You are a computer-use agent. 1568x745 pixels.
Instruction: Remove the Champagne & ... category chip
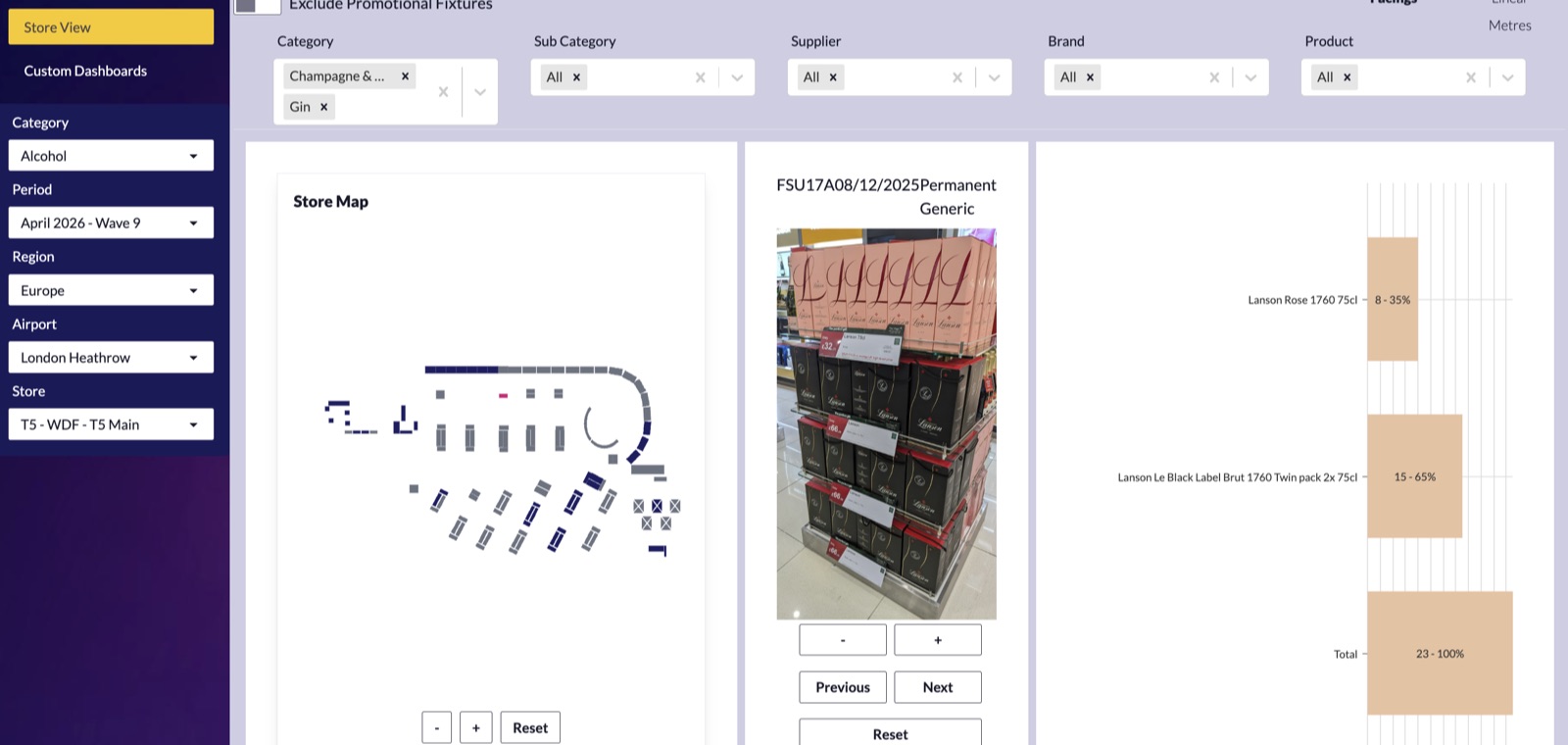(405, 76)
